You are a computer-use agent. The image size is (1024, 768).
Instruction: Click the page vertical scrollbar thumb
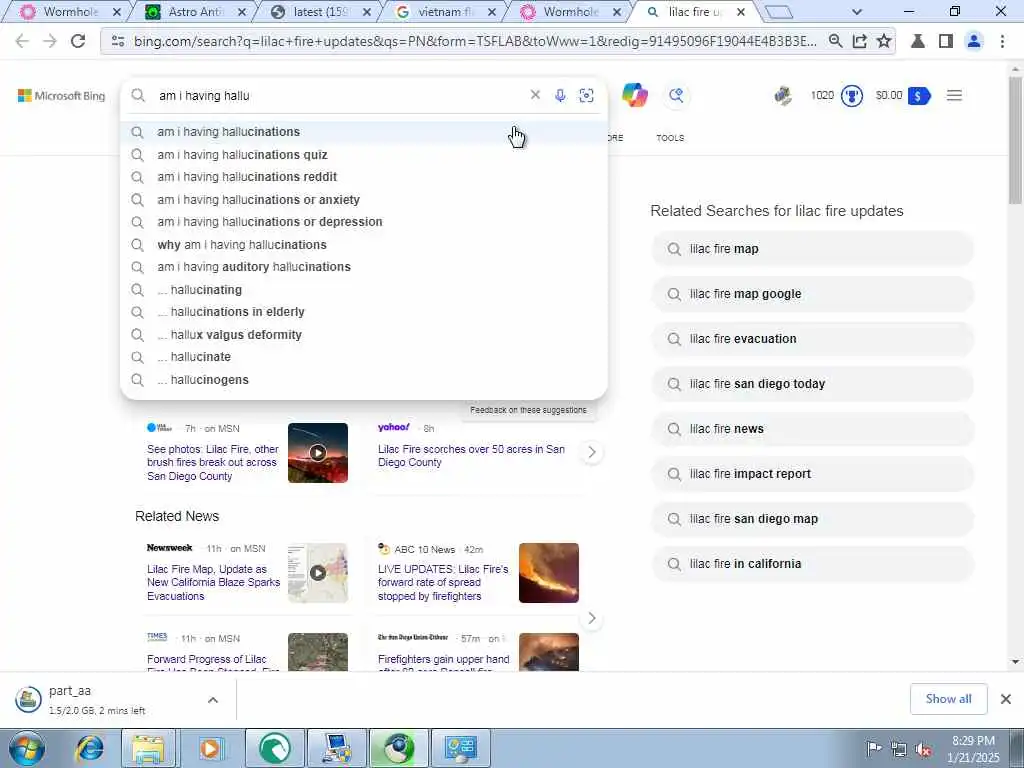coord(1015,140)
